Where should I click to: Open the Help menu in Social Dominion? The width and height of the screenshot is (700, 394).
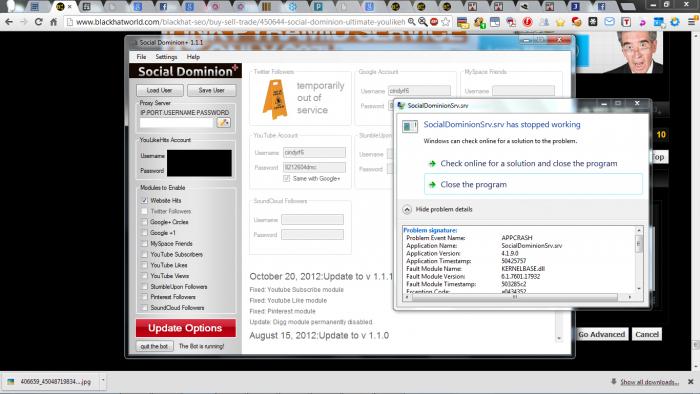click(x=193, y=57)
